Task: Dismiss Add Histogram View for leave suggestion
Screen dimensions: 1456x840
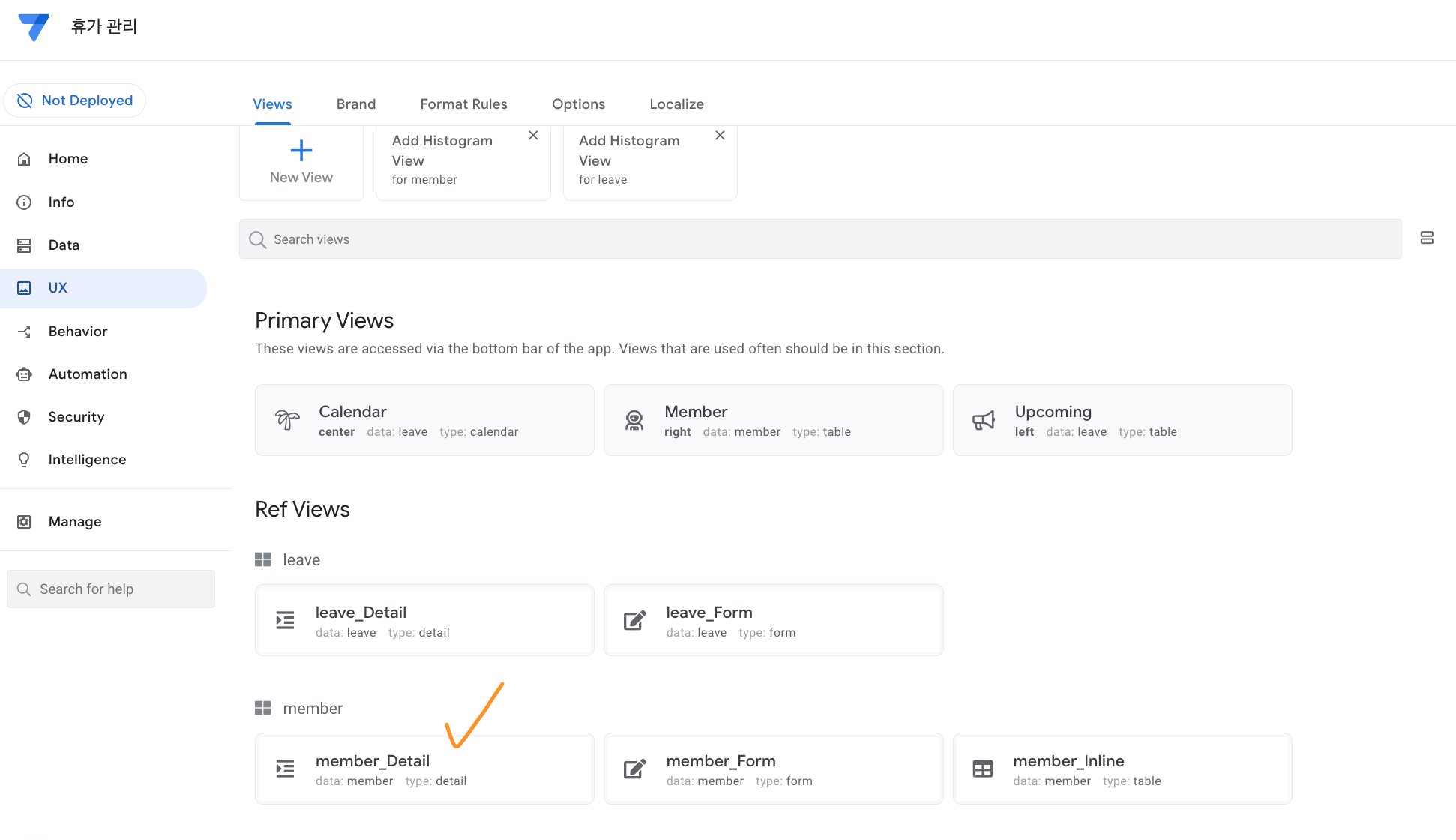Action: 720,136
